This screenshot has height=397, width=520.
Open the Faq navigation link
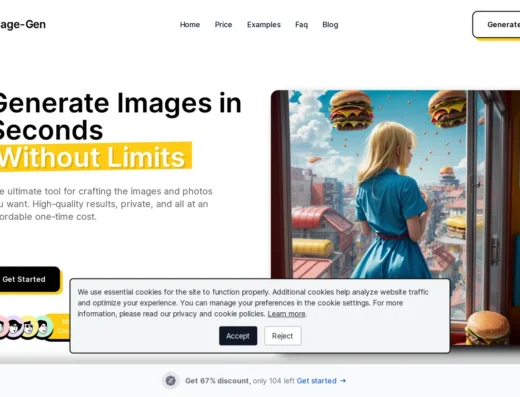(x=301, y=25)
